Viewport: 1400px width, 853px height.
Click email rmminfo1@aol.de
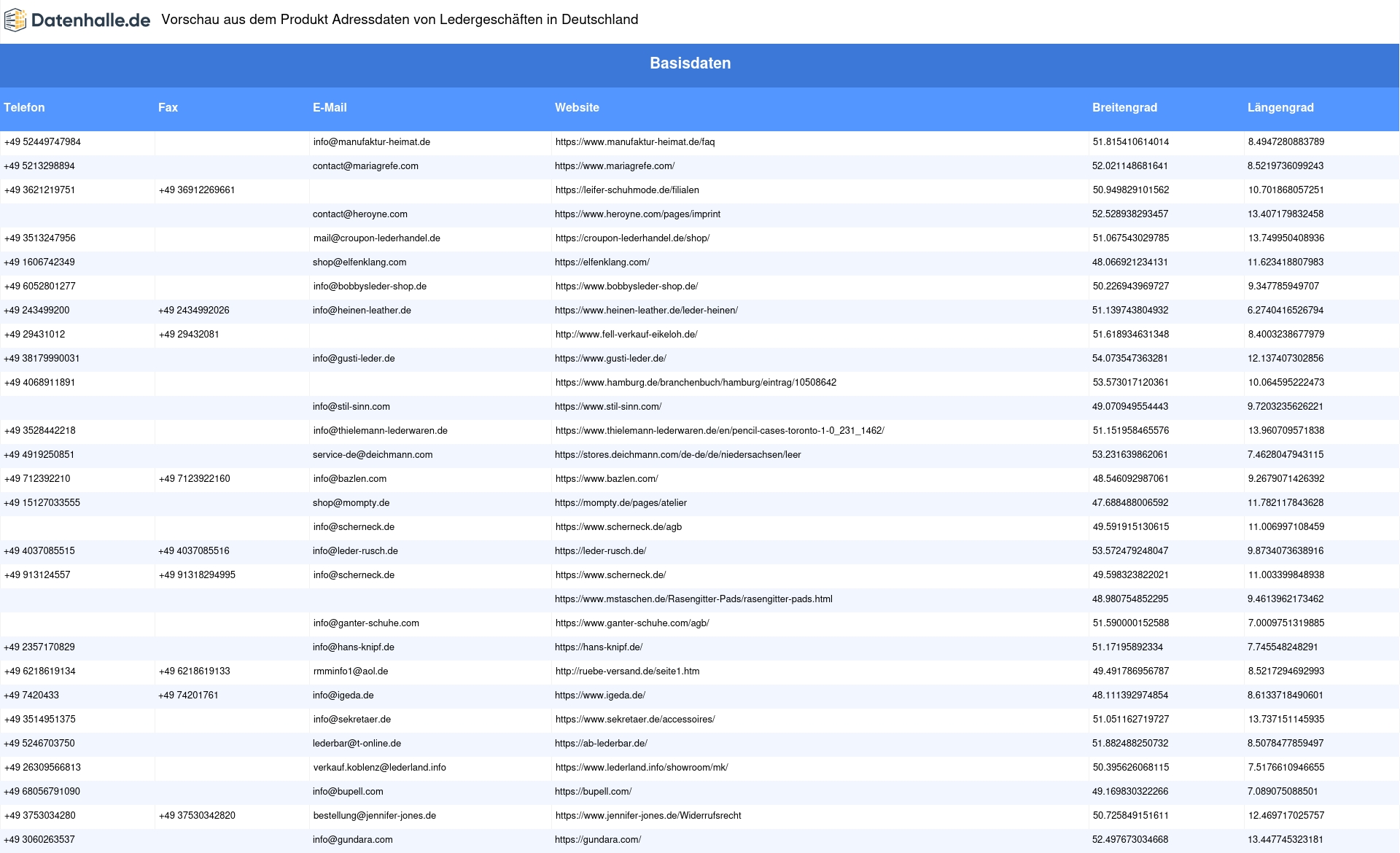pos(351,671)
